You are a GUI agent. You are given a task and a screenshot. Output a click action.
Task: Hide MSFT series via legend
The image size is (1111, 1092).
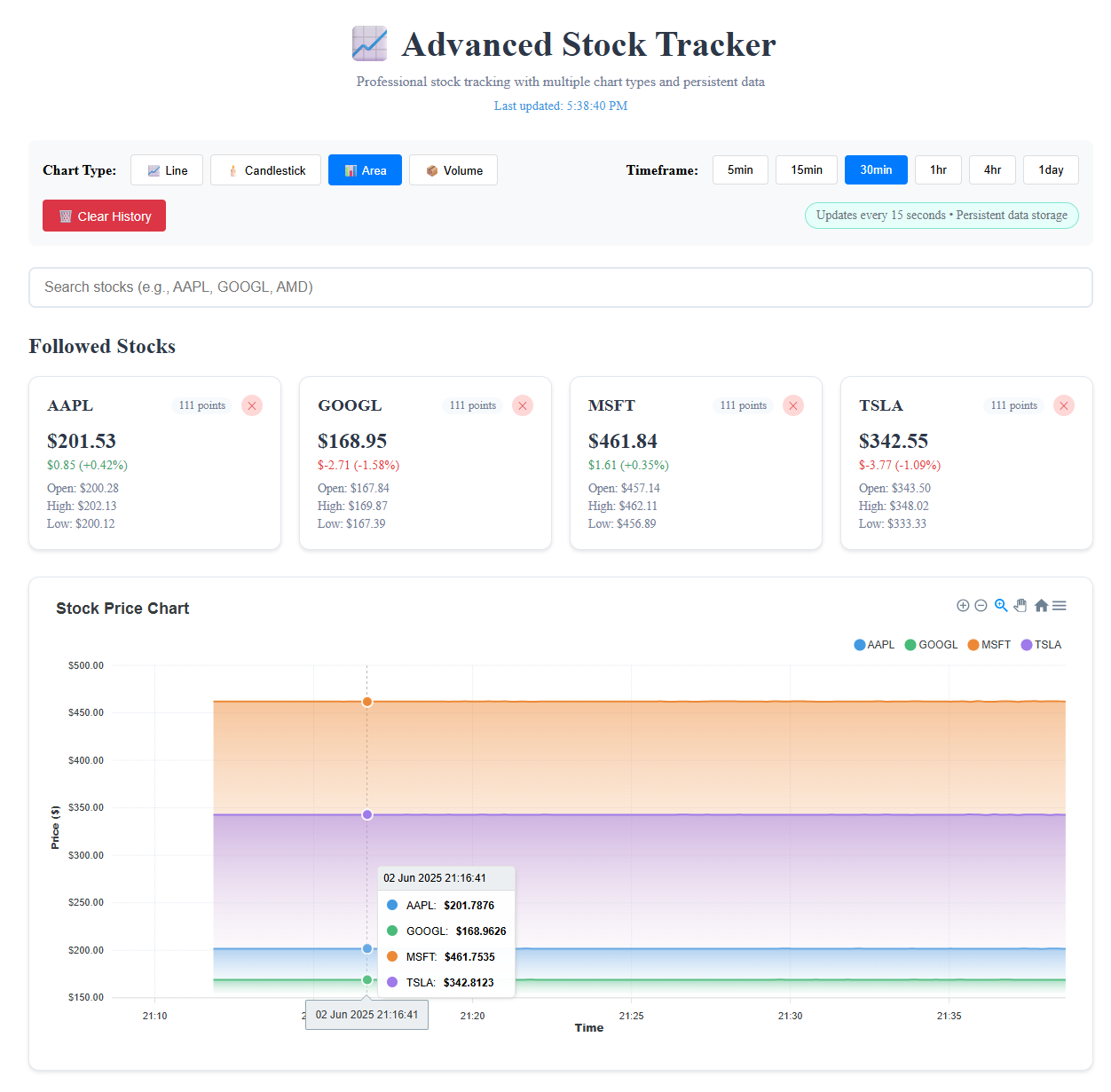(x=990, y=645)
